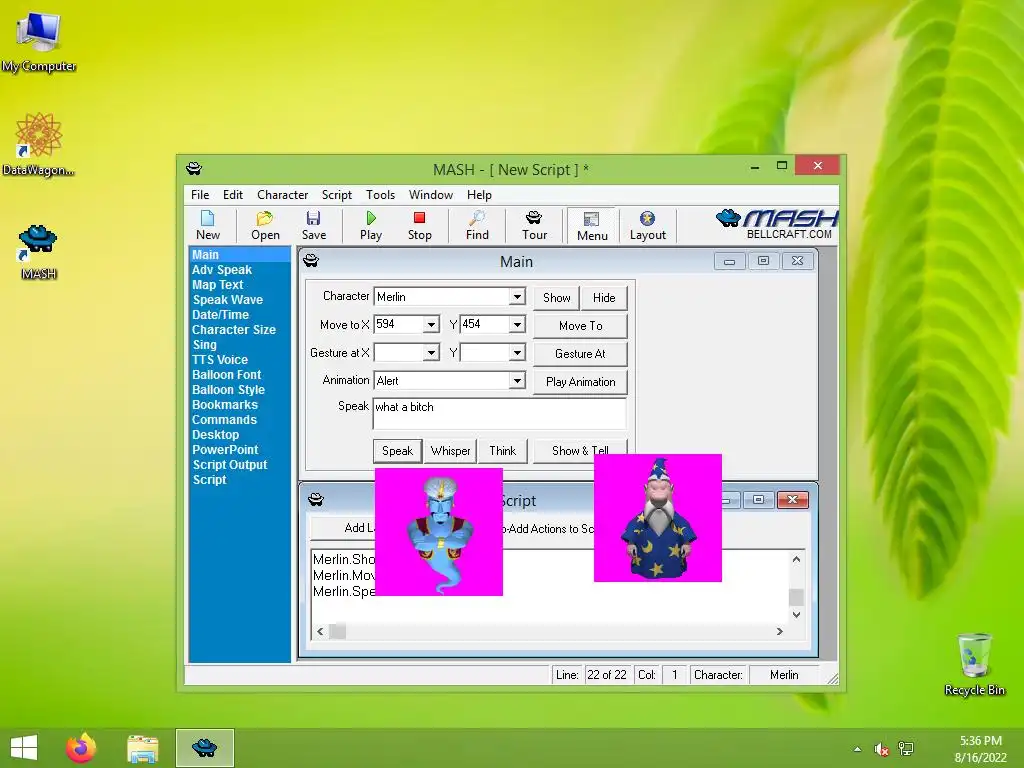1024x768 pixels.
Task: Click the Speak button
Action: pyautogui.click(x=397, y=451)
